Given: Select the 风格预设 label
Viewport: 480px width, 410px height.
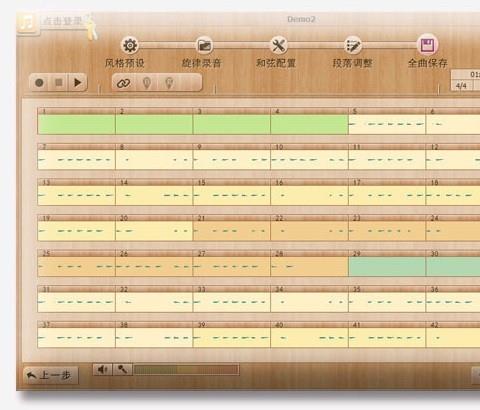Looking at the screenshot, I should 125,63.
